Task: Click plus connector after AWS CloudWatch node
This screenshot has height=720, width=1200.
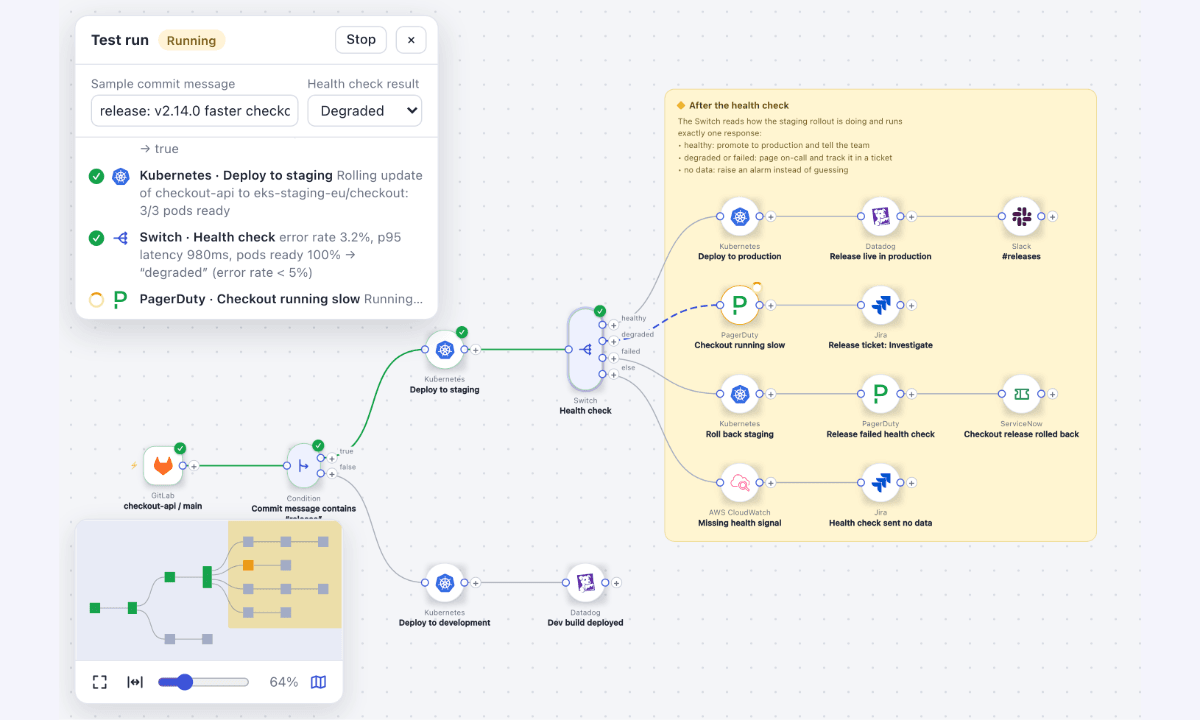Action: pos(771,483)
